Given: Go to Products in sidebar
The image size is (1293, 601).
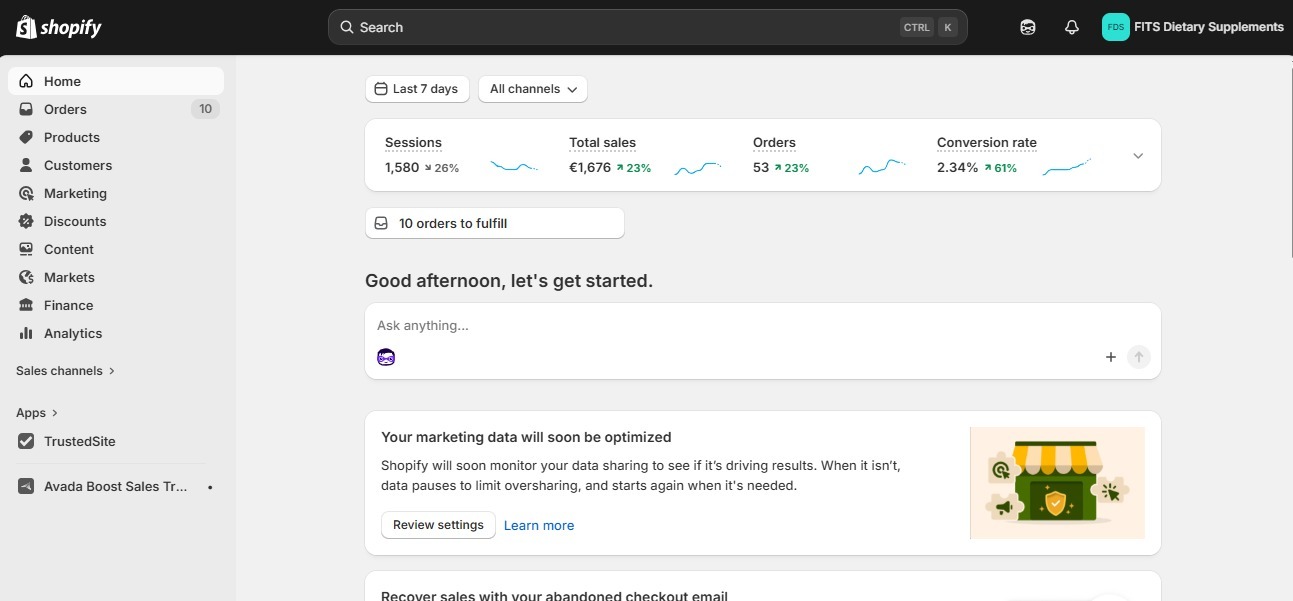Looking at the screenshot, I should 116,137.
